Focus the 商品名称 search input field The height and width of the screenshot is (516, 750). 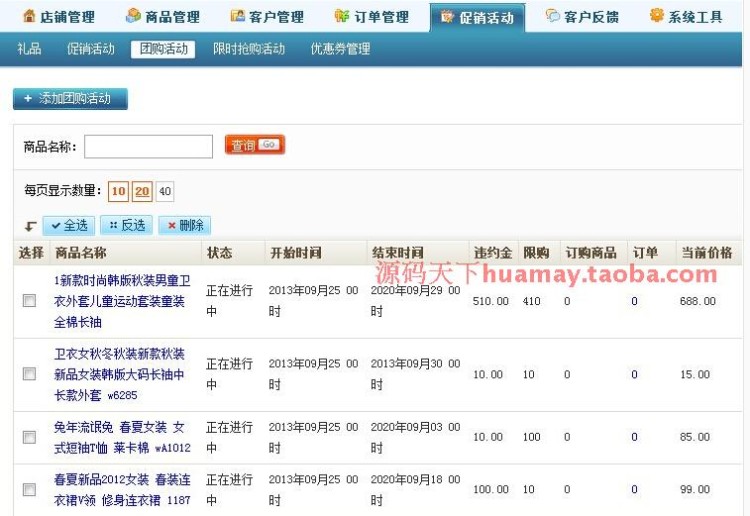point(148,146)
